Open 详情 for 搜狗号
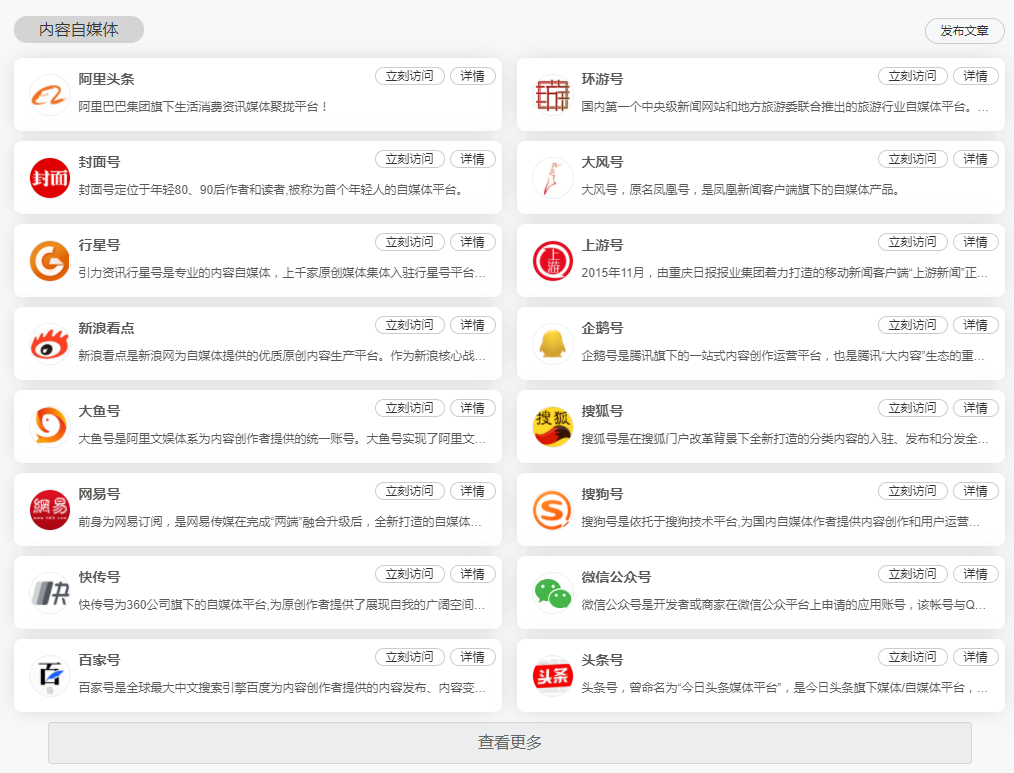Image resolution: width=1014 pixels, height=773 pixels. click(976, 491)
